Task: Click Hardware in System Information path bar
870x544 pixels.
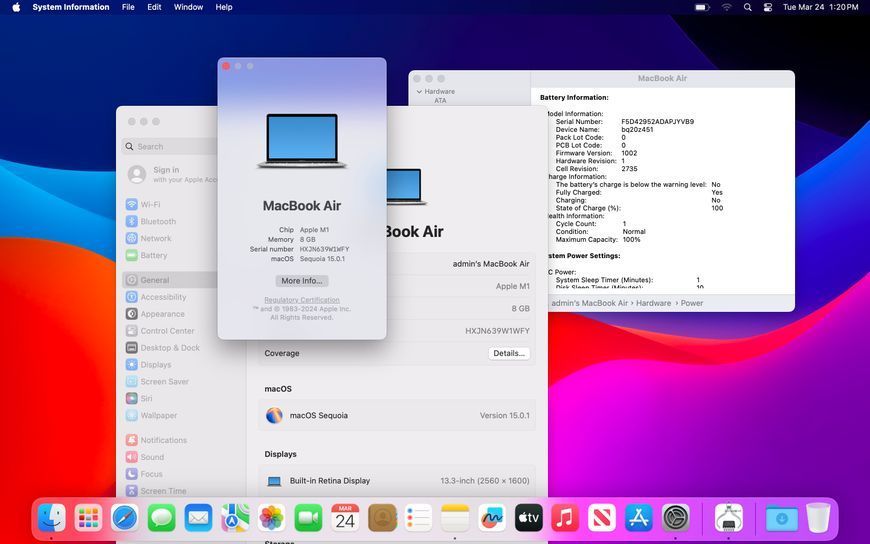Action: 653,303
